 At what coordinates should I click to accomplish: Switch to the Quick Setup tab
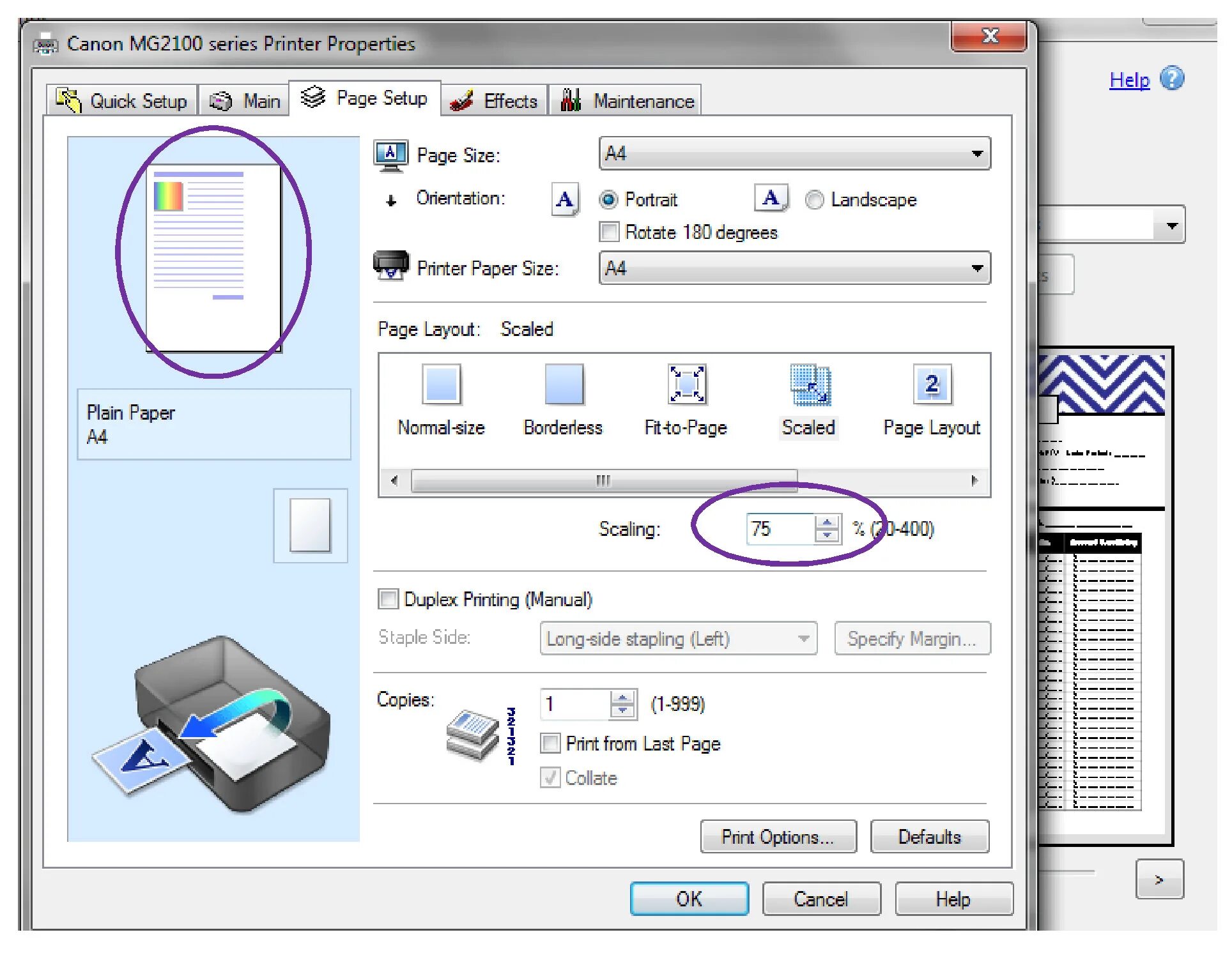pyautogui.click(x=122, y=101)
